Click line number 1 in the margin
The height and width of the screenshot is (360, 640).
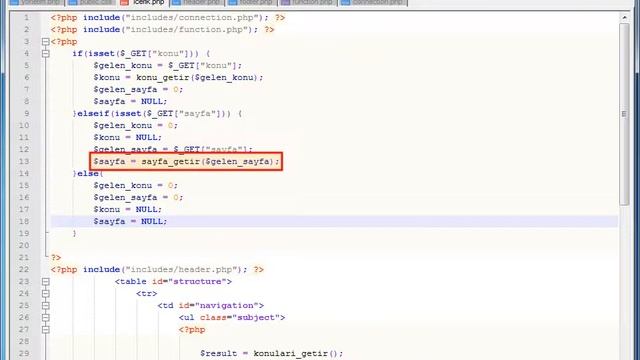(26, 18)
